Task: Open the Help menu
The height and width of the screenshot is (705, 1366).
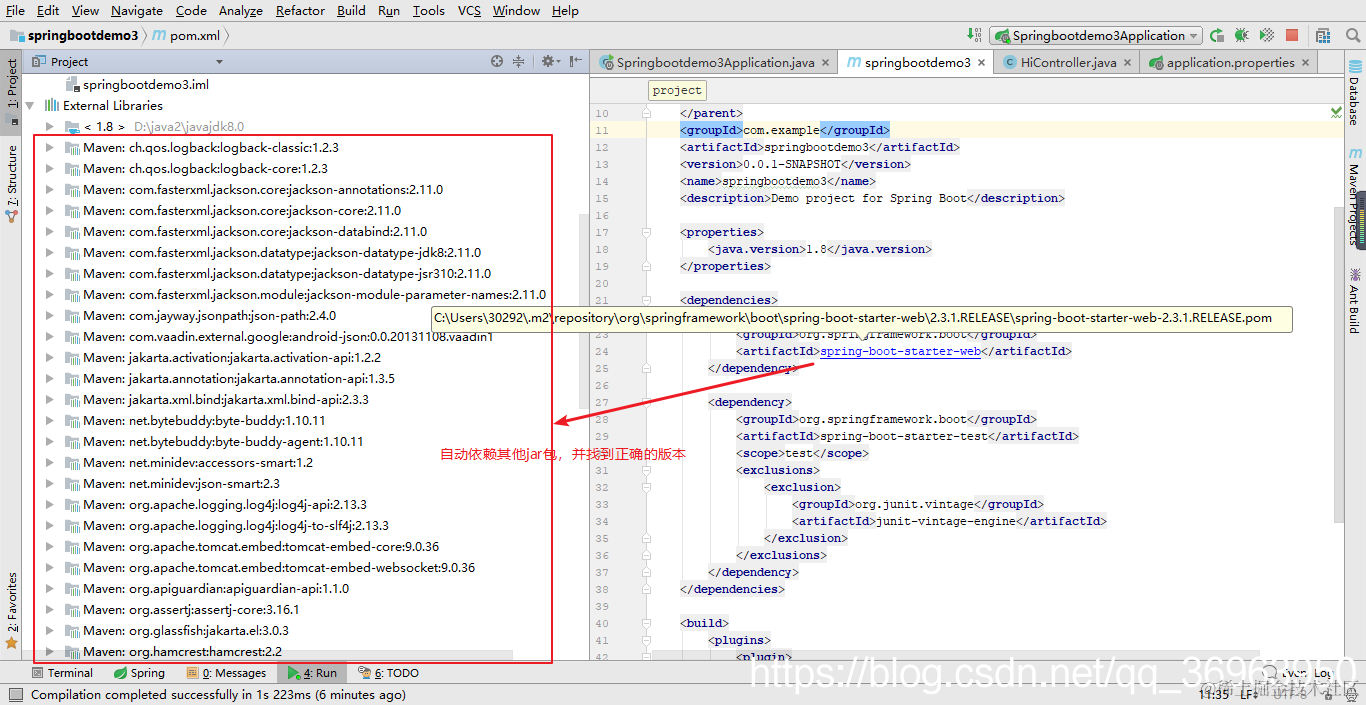Action: point(565,10)
